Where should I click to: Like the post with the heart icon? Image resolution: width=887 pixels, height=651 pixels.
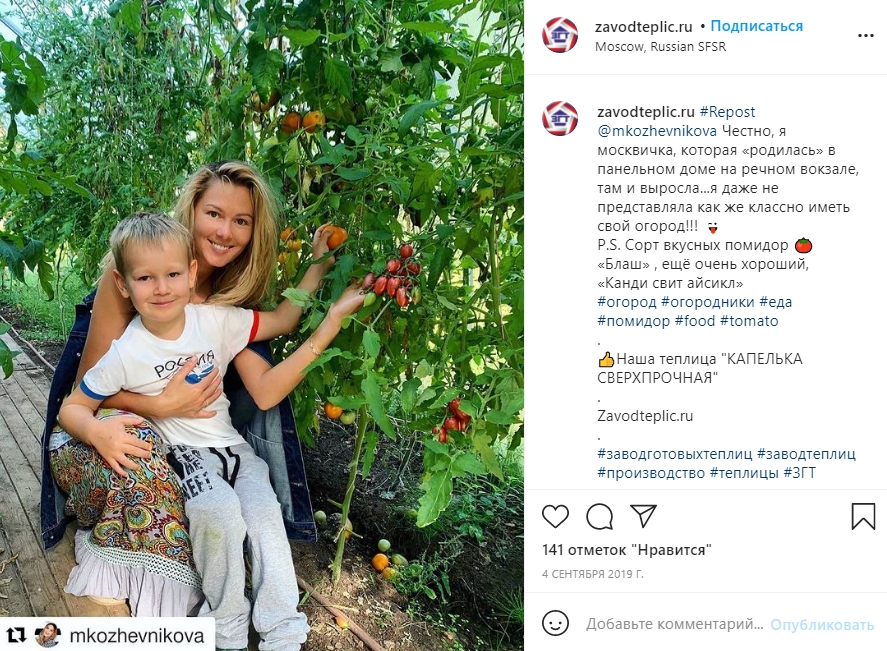click(555, 516)
